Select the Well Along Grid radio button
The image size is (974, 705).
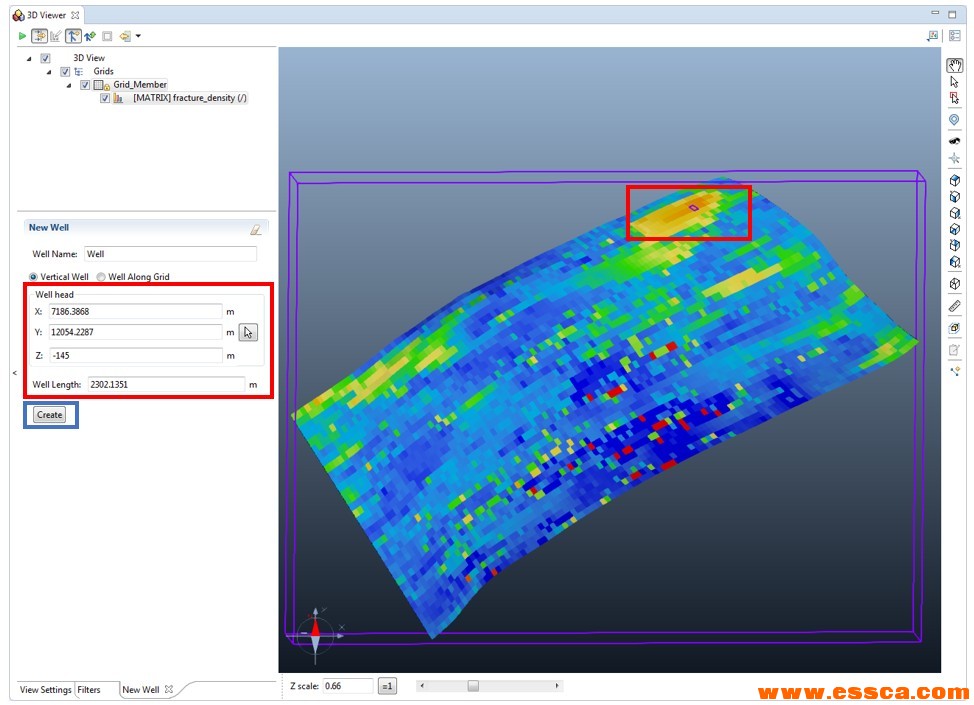click(101, 277)
